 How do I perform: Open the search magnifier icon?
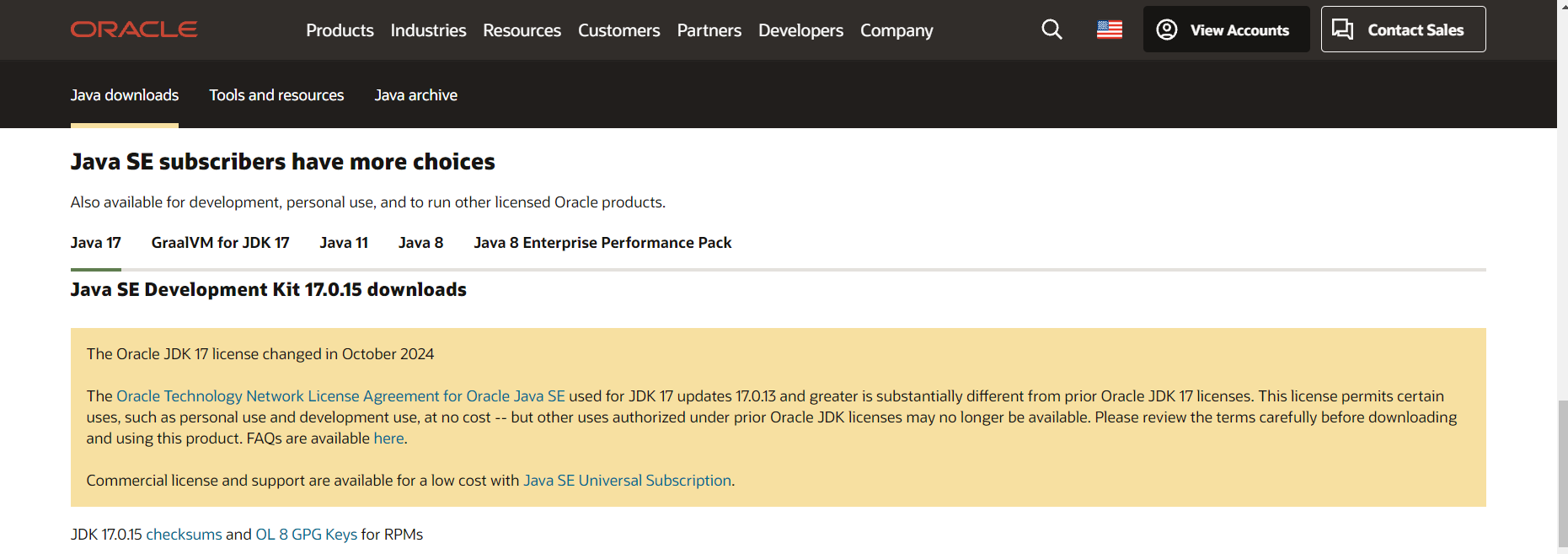coord(1052,30)
